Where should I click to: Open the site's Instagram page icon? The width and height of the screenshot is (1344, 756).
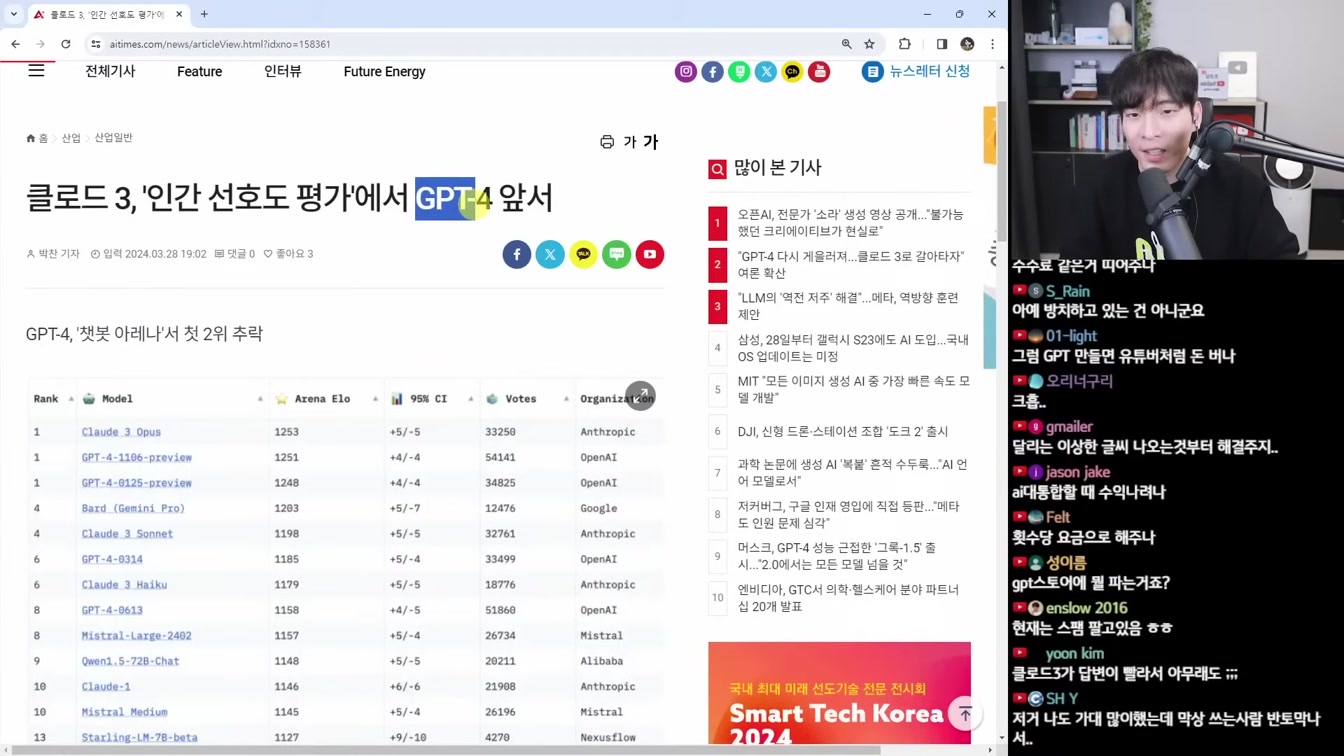point(686,72)
